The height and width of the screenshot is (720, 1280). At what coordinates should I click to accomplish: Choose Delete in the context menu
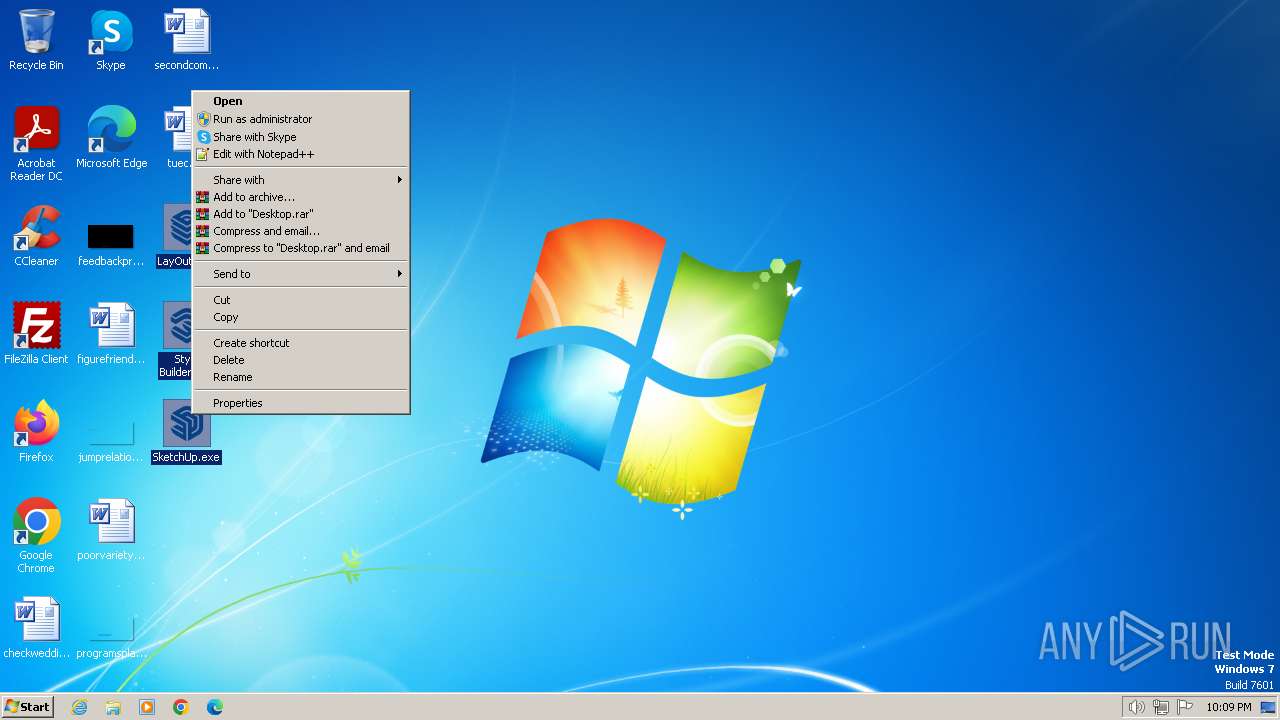301,360
